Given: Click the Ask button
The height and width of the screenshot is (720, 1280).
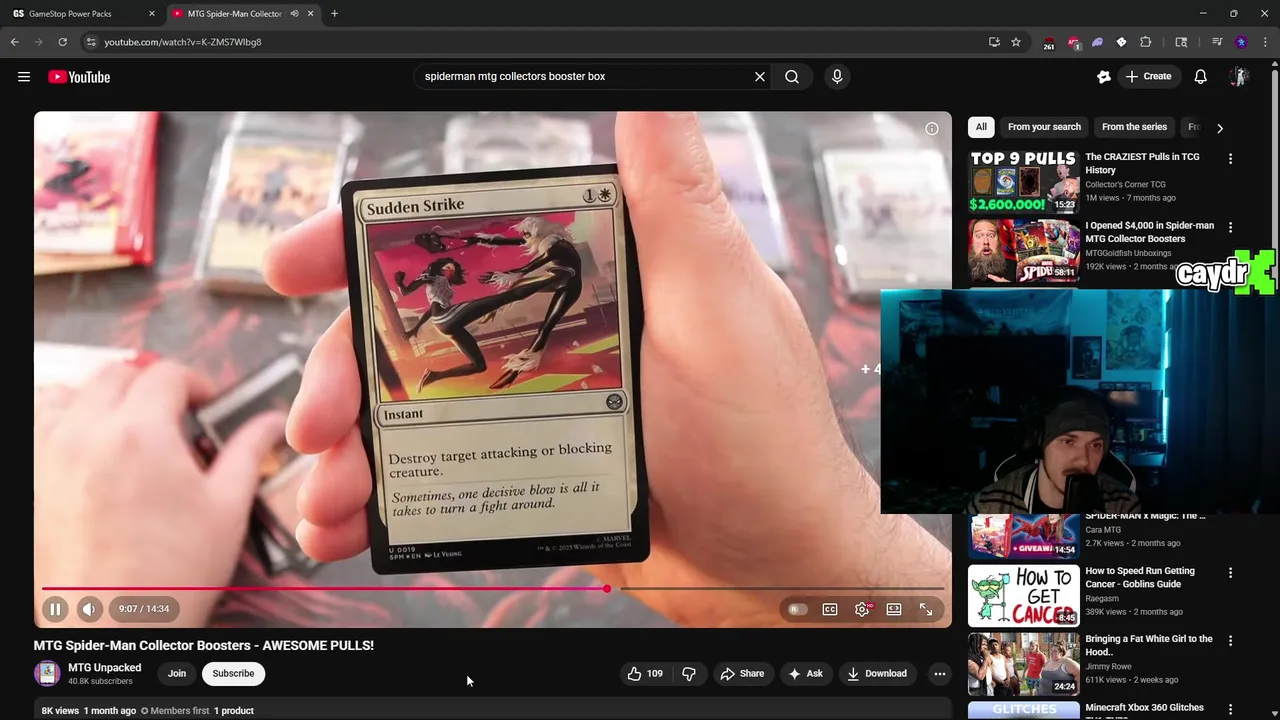Looking at the screenshot, I should click(805, 674).
